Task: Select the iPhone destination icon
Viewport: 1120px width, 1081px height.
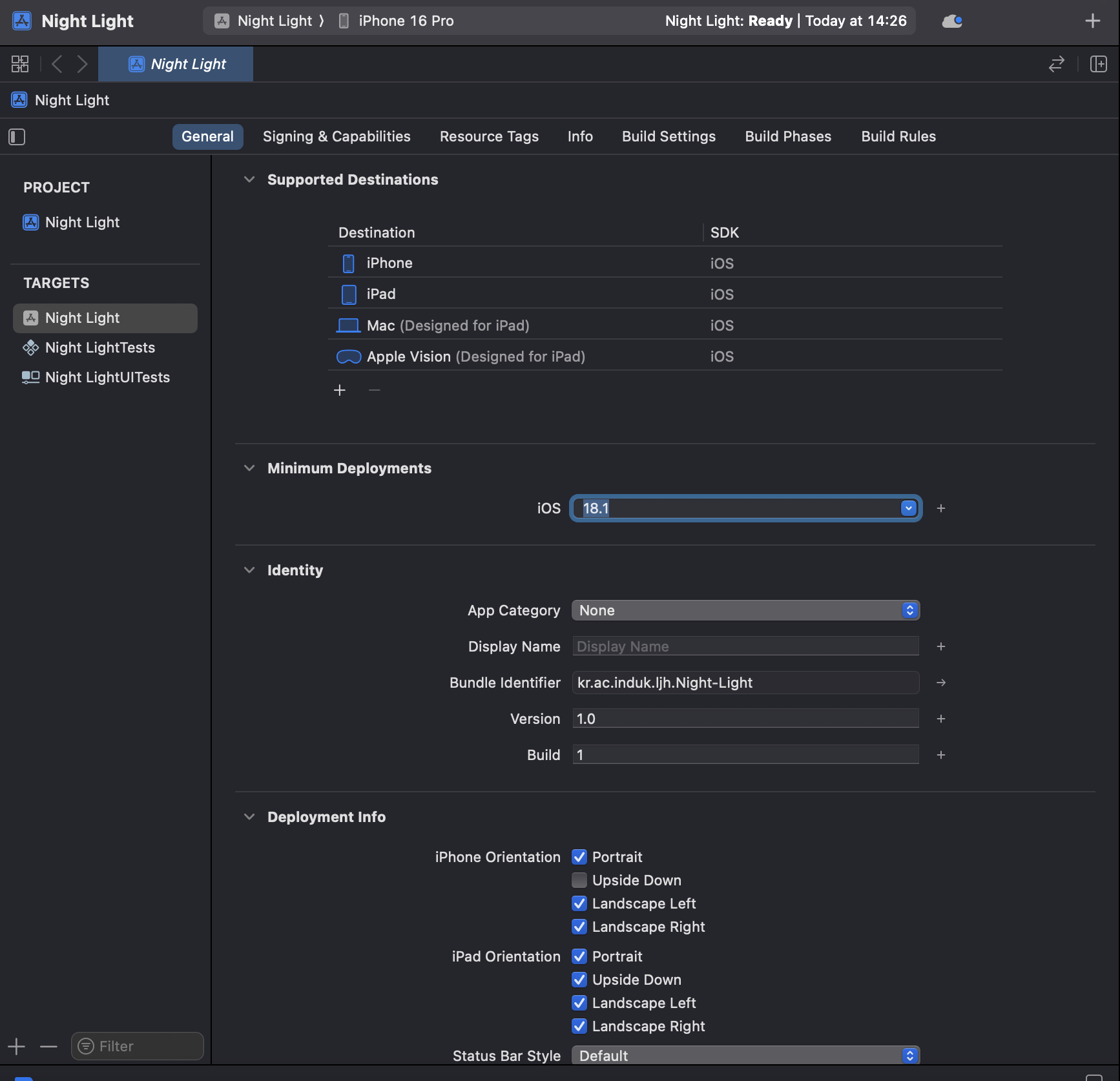Action: point(348,263)
